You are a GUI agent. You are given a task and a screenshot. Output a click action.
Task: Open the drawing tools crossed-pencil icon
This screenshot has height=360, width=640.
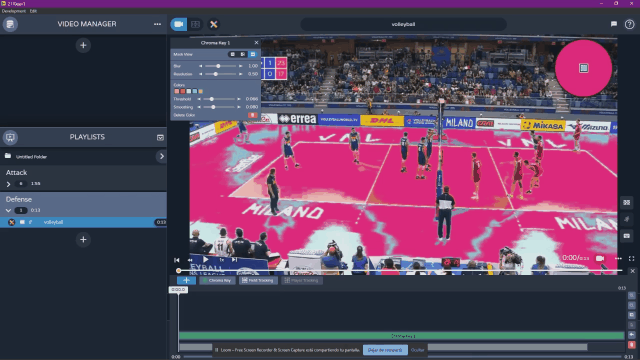pyautogui.click(x=213, y=24)
